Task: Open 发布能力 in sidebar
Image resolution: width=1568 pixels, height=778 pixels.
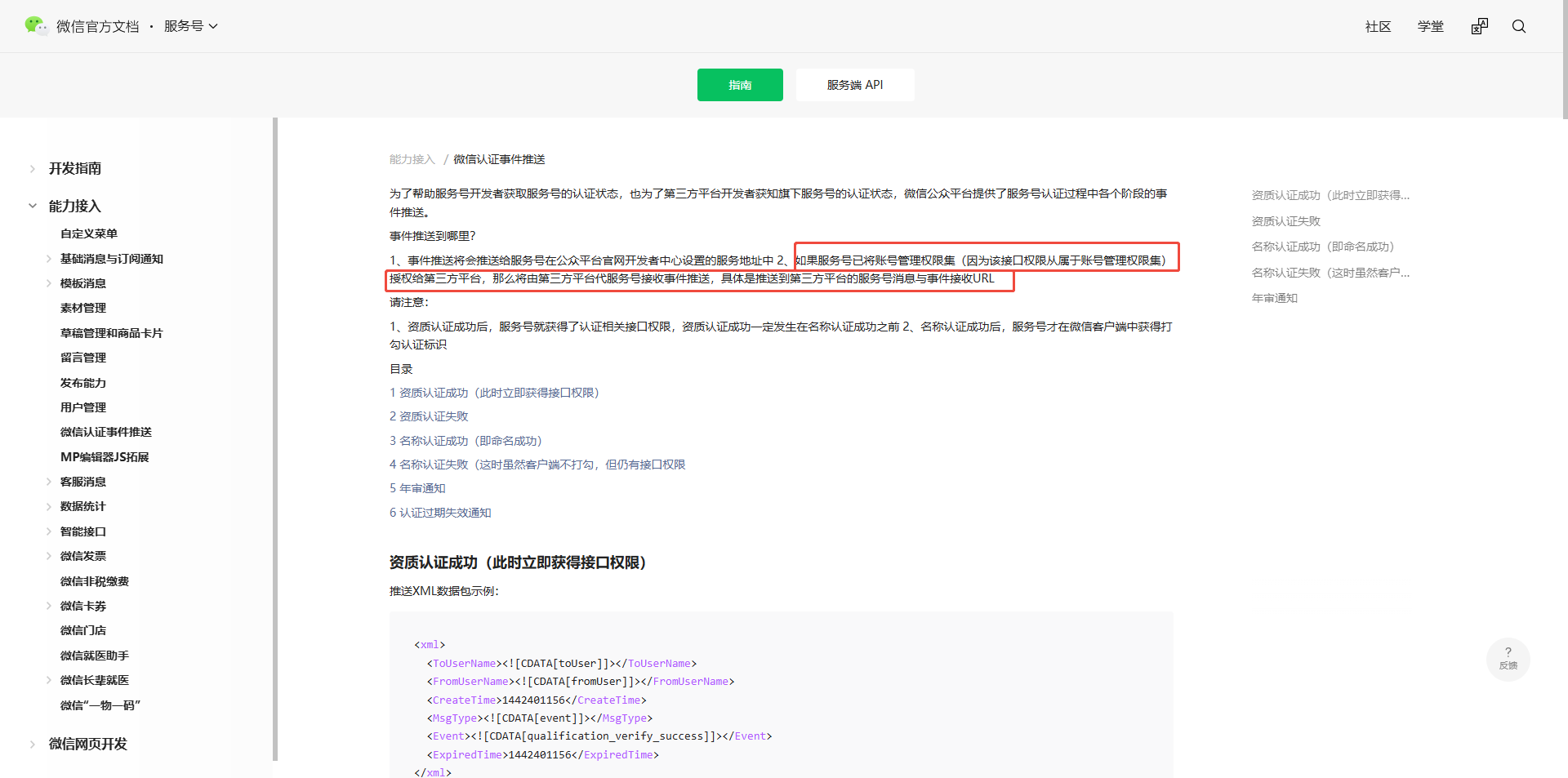Action: tap(83, 383)
